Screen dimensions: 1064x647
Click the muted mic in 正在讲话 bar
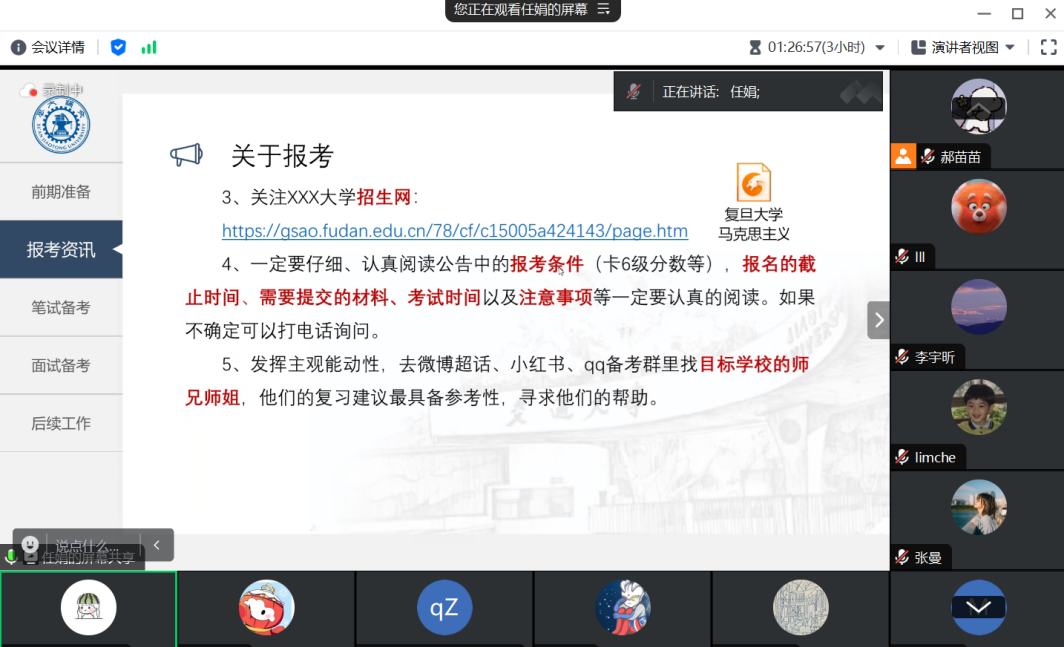point(634,92)
